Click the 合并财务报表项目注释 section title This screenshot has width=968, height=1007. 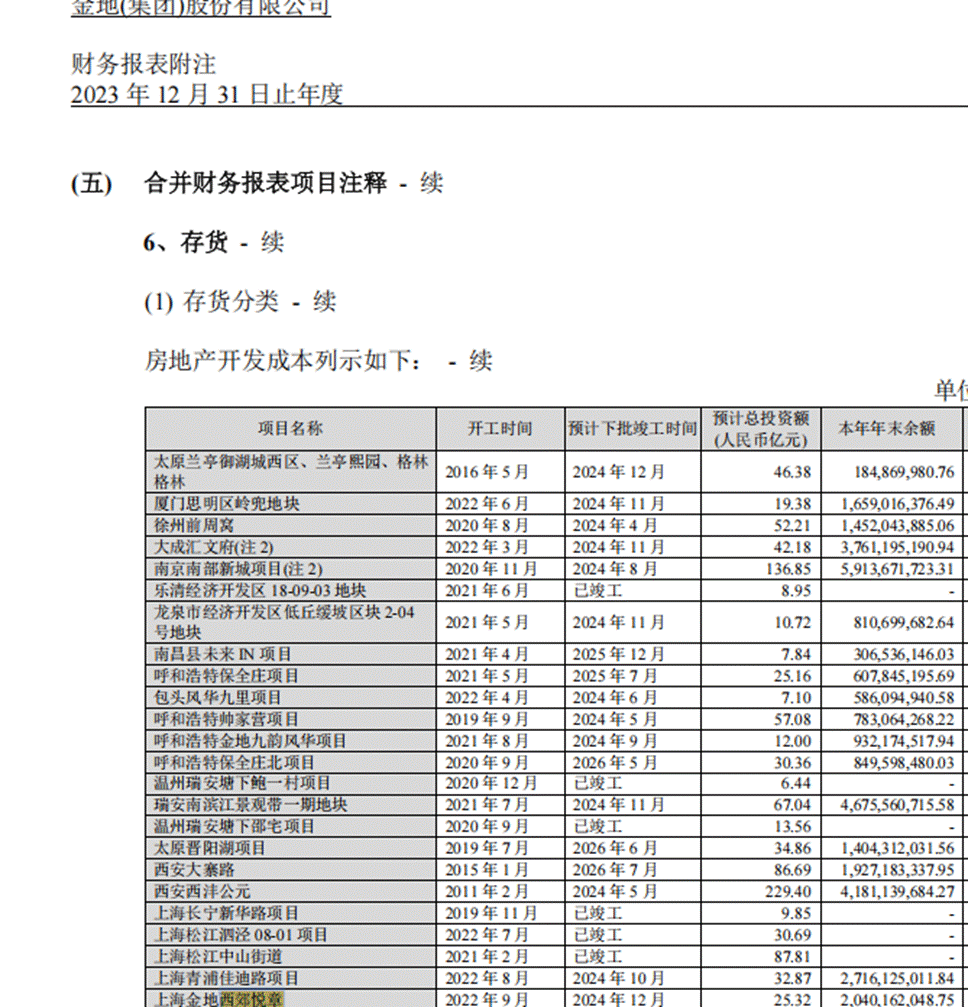265,184
